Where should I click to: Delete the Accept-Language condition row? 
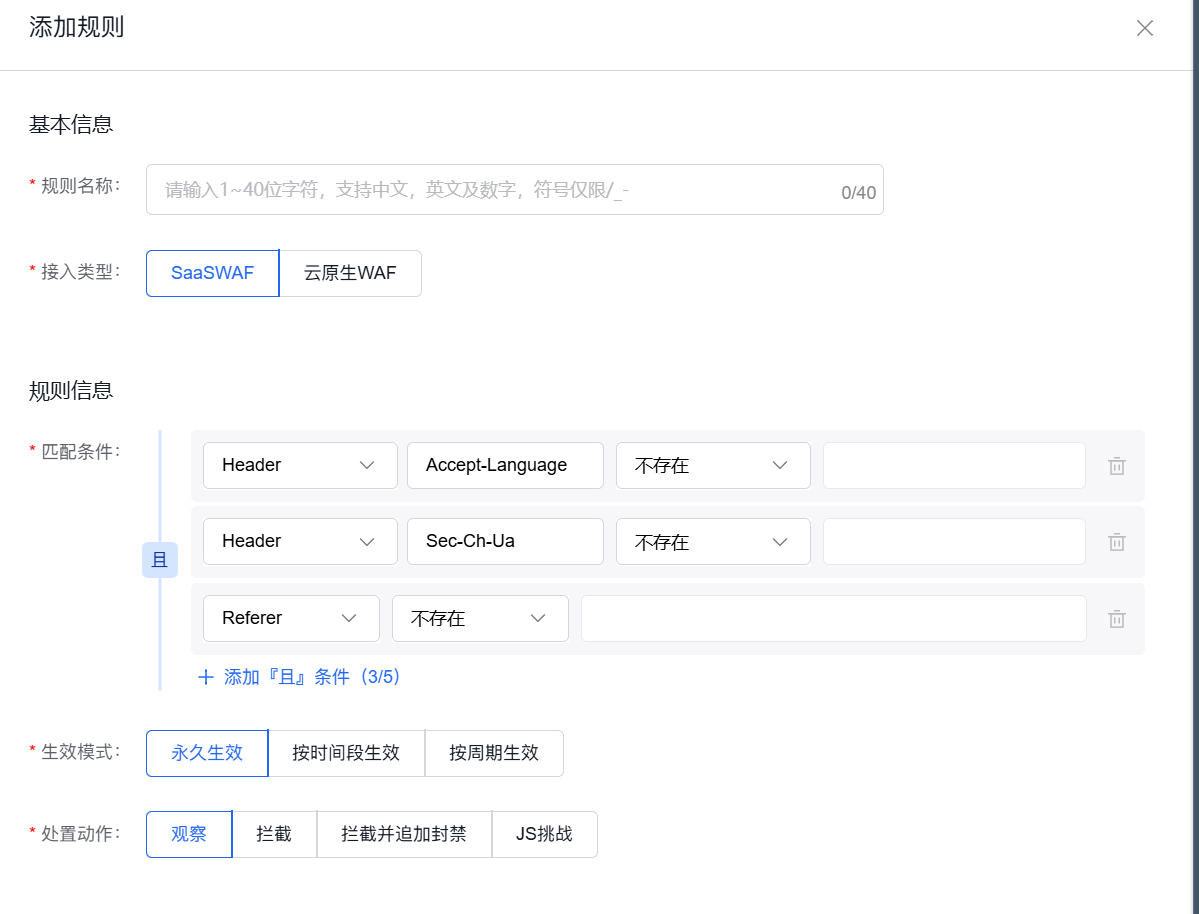pyautogui.click(x=1116, y=465)
